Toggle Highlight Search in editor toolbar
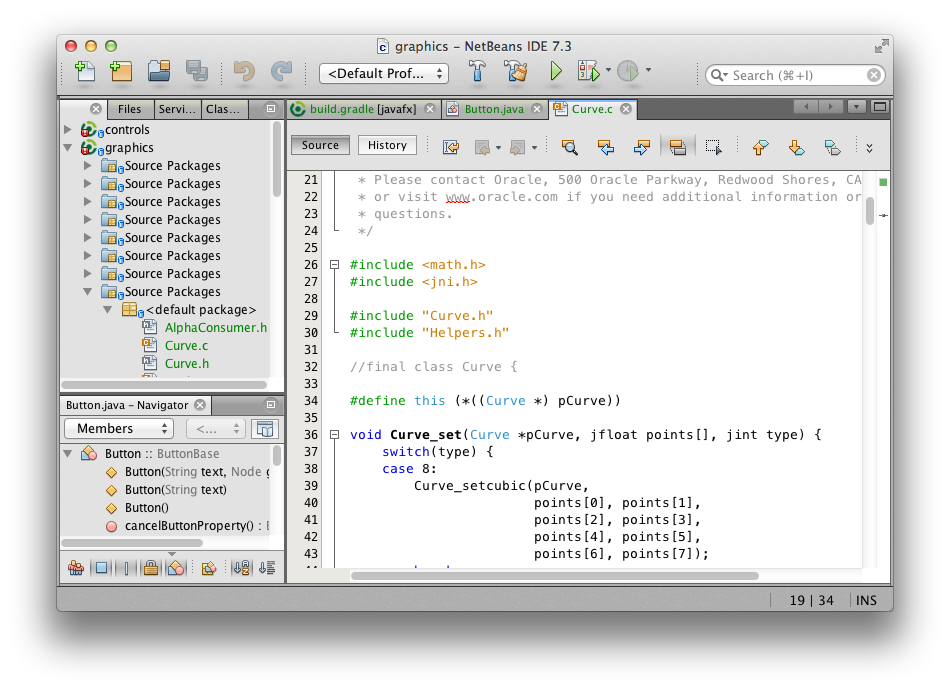 [677, 147]
